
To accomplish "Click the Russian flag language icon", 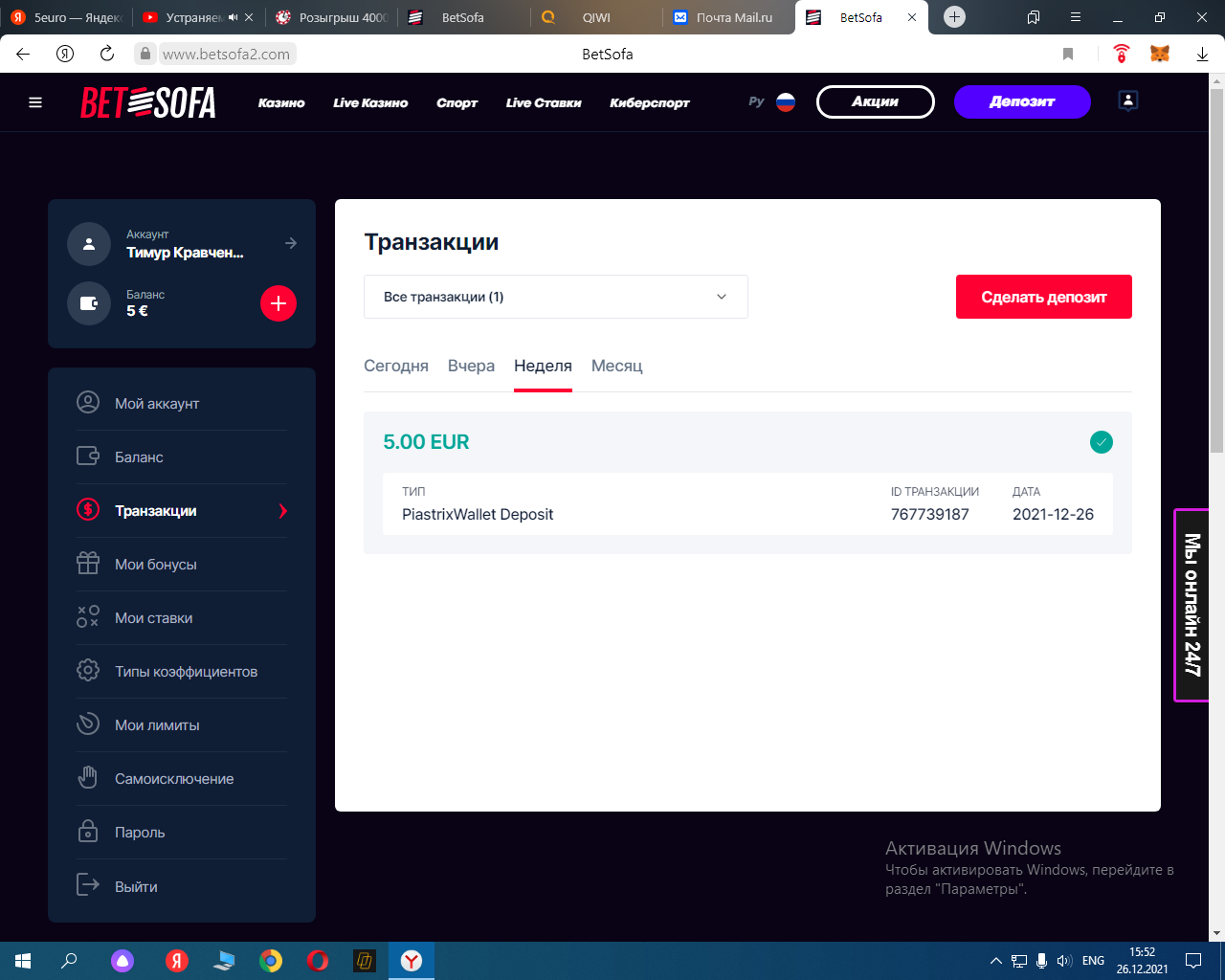I will coord(786,102).
